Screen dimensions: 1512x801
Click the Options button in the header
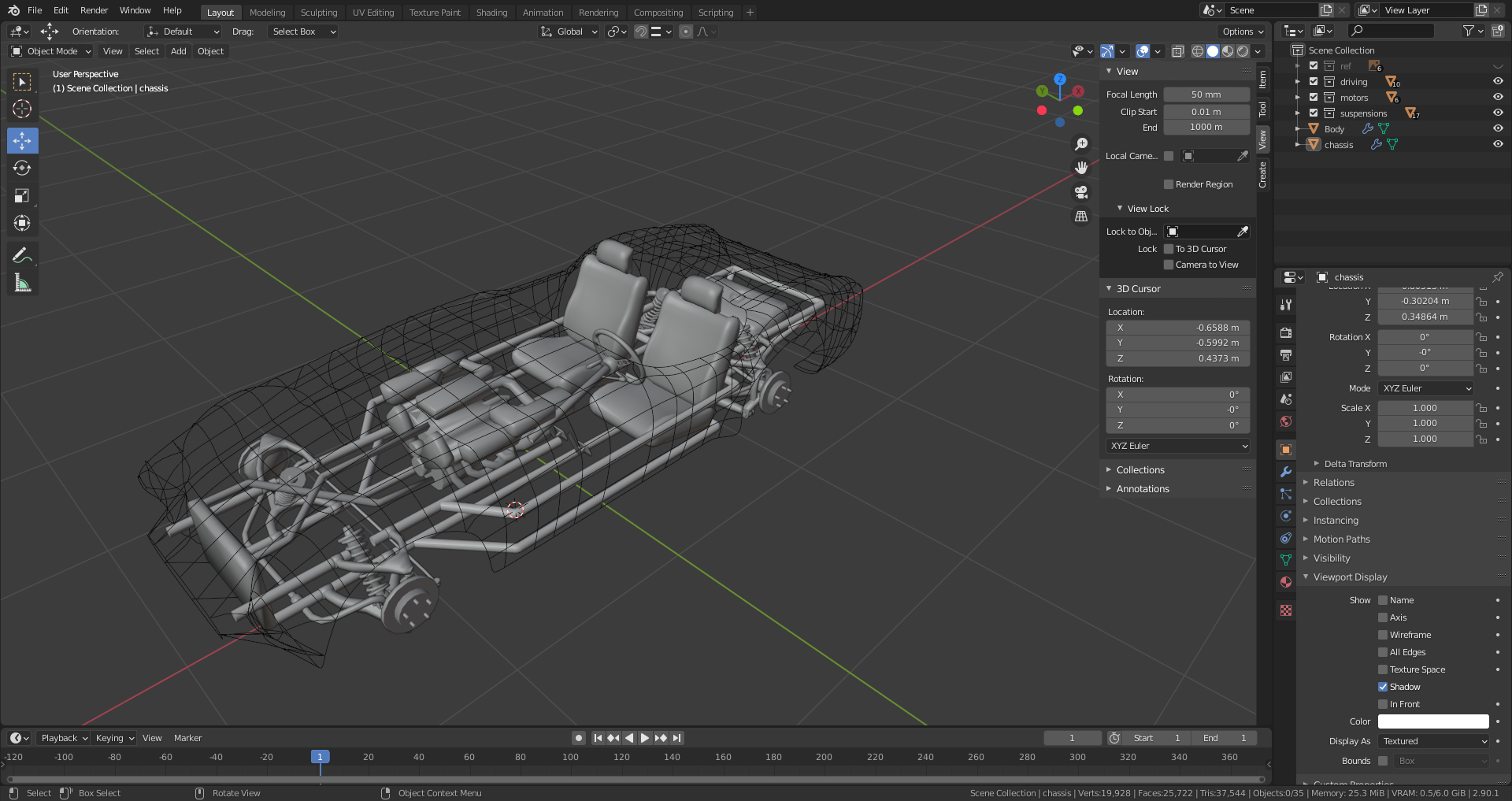[x=1242, y=32]
